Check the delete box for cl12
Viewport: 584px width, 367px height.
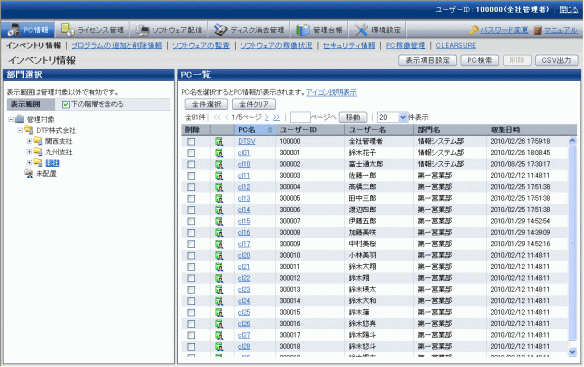click(x=191, y=187)
